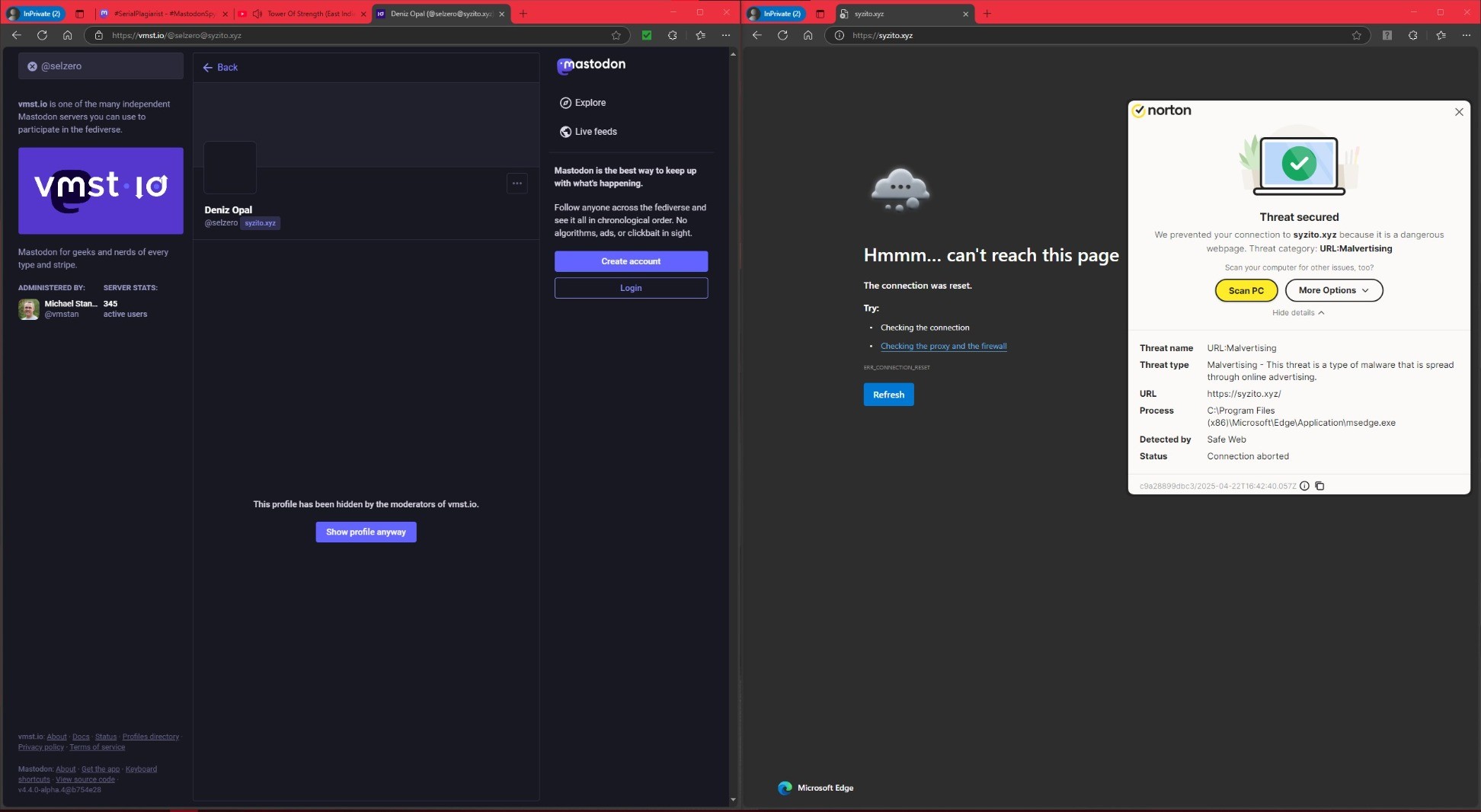This screenshot has width=1481, height=812.
Task: Open Extensions puzzle icon in left window
Action: (x=672, y=35)
